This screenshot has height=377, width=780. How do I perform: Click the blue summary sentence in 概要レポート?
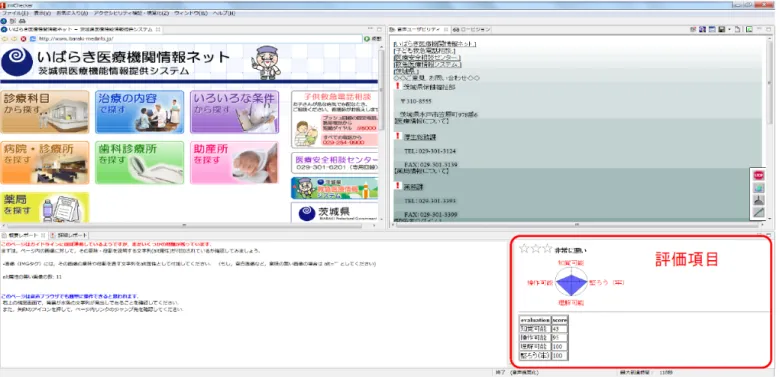pos(70,296)
